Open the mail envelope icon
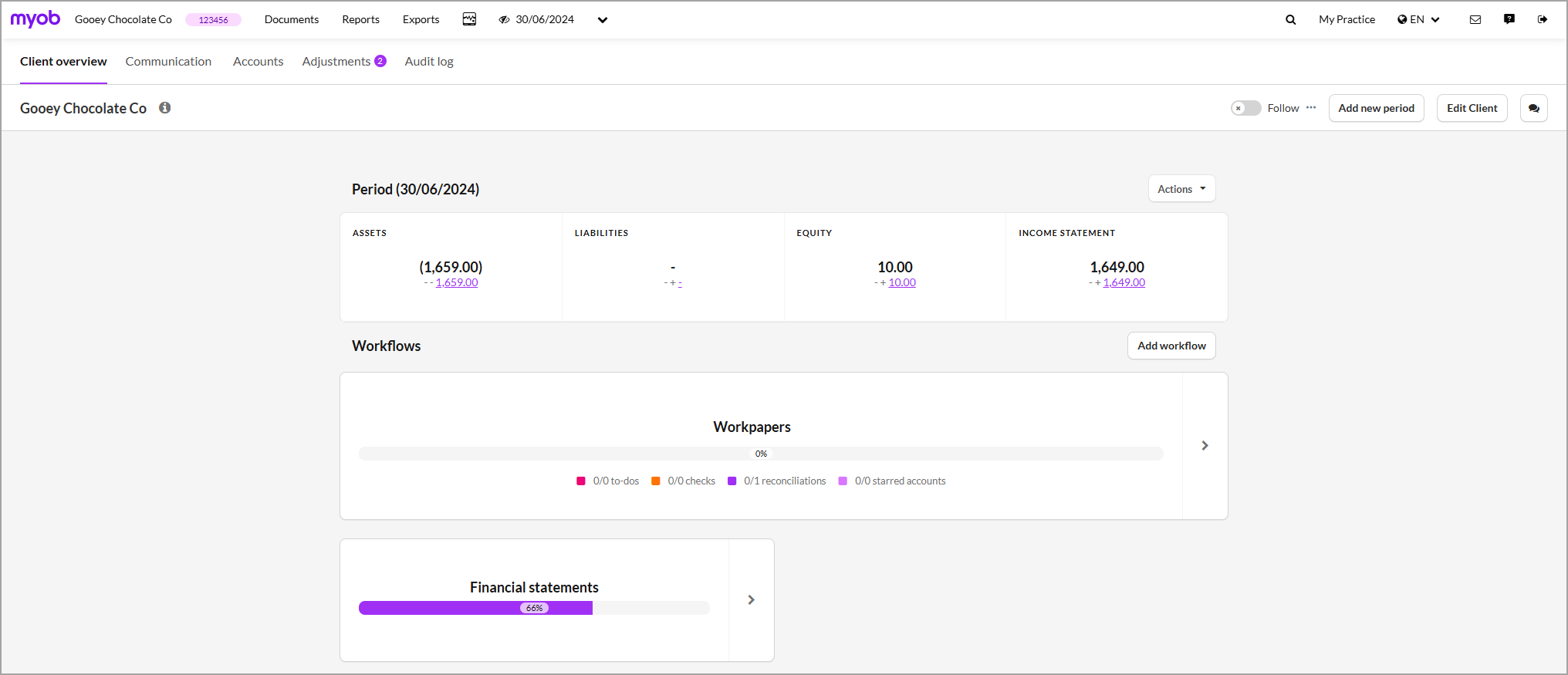Image resolution: width=1568 pixels, height=675 pixels. [x=1475, y=20]
